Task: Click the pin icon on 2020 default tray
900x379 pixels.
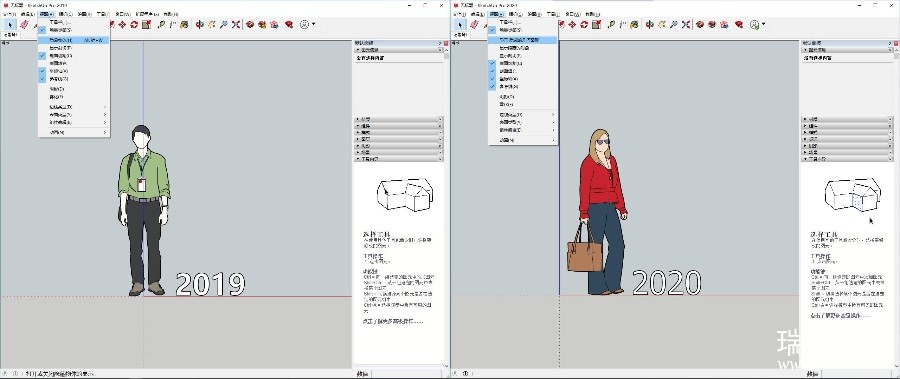Action: point(890,43)
